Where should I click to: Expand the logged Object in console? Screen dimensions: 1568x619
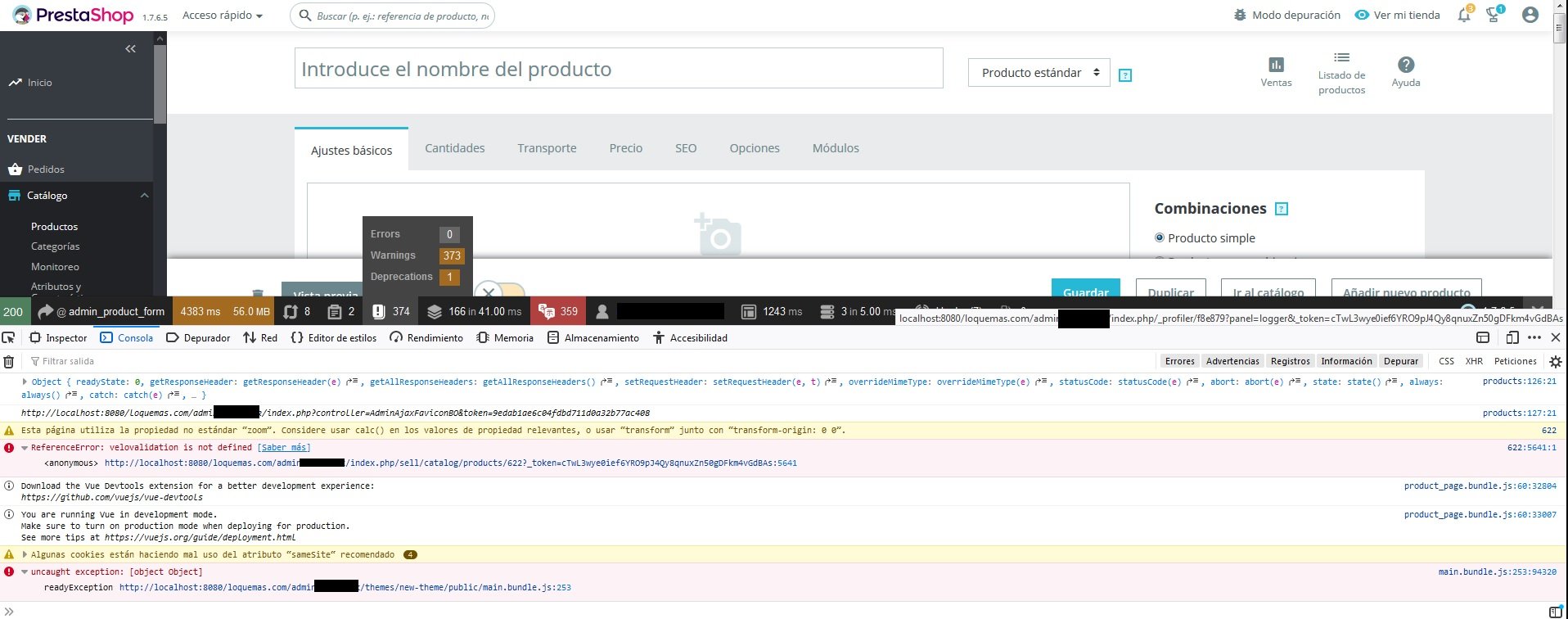point(25,382)
